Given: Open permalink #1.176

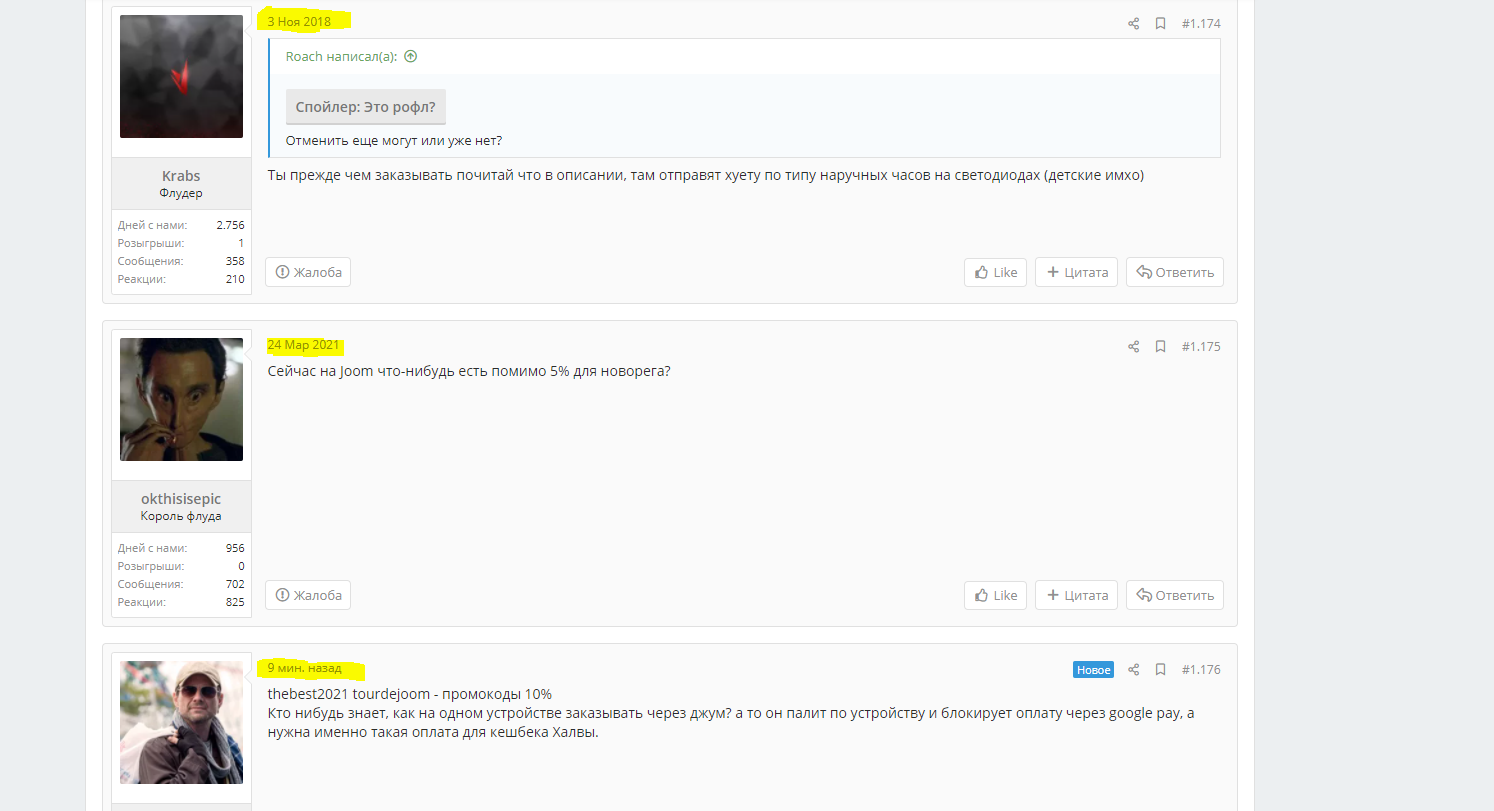Looking at the screenshot, I should pyautogui.click(x=1201, y=669).
